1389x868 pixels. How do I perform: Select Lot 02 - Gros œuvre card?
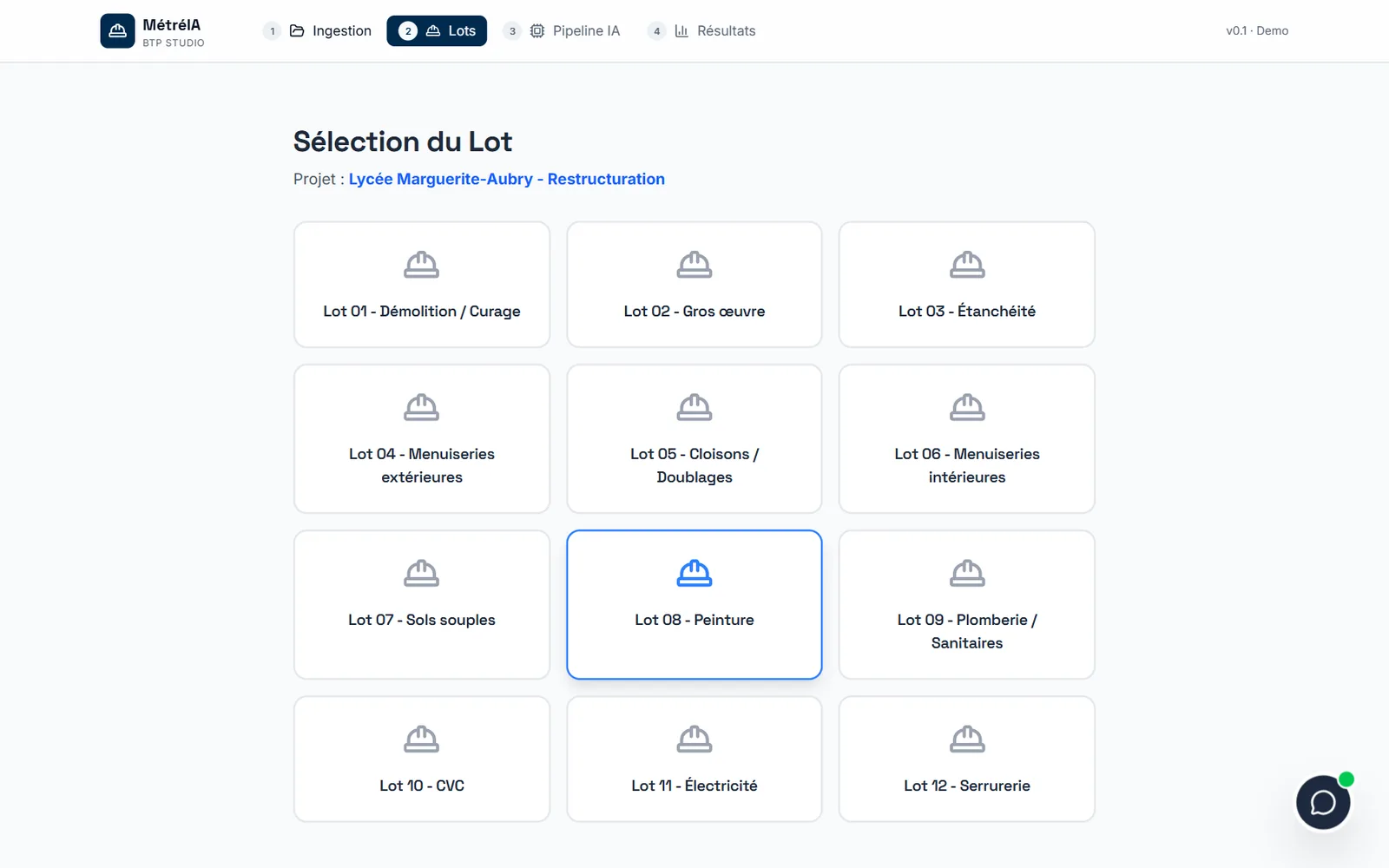(694, 285)
